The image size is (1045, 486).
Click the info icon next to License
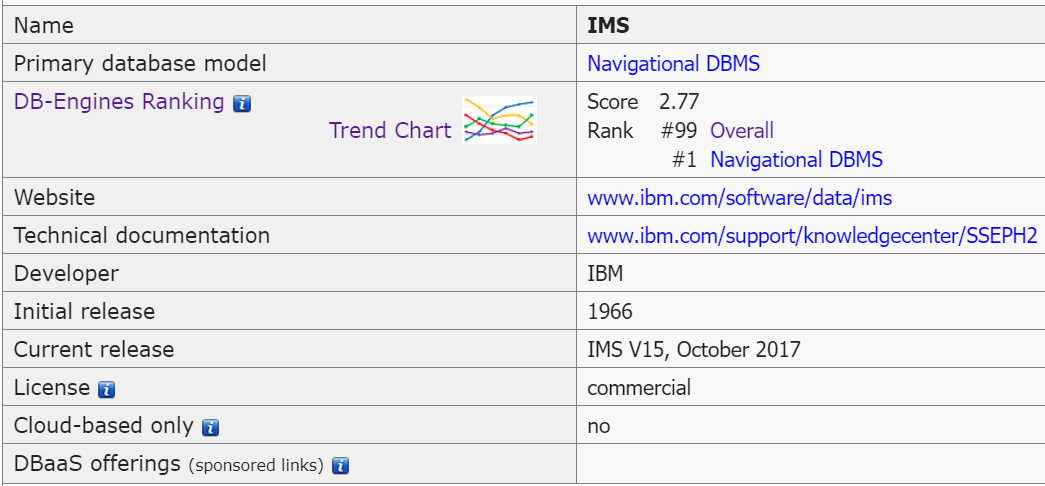click(107, 388)
